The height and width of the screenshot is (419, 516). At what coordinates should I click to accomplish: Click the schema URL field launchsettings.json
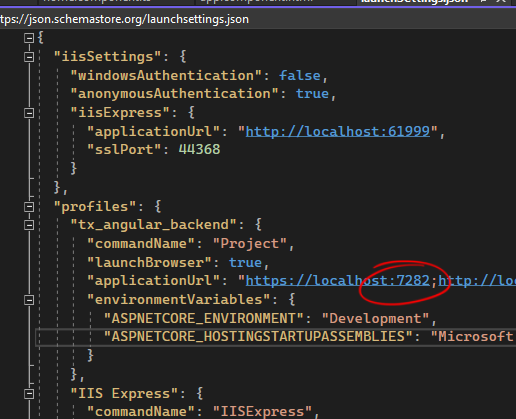click(124, 19)
